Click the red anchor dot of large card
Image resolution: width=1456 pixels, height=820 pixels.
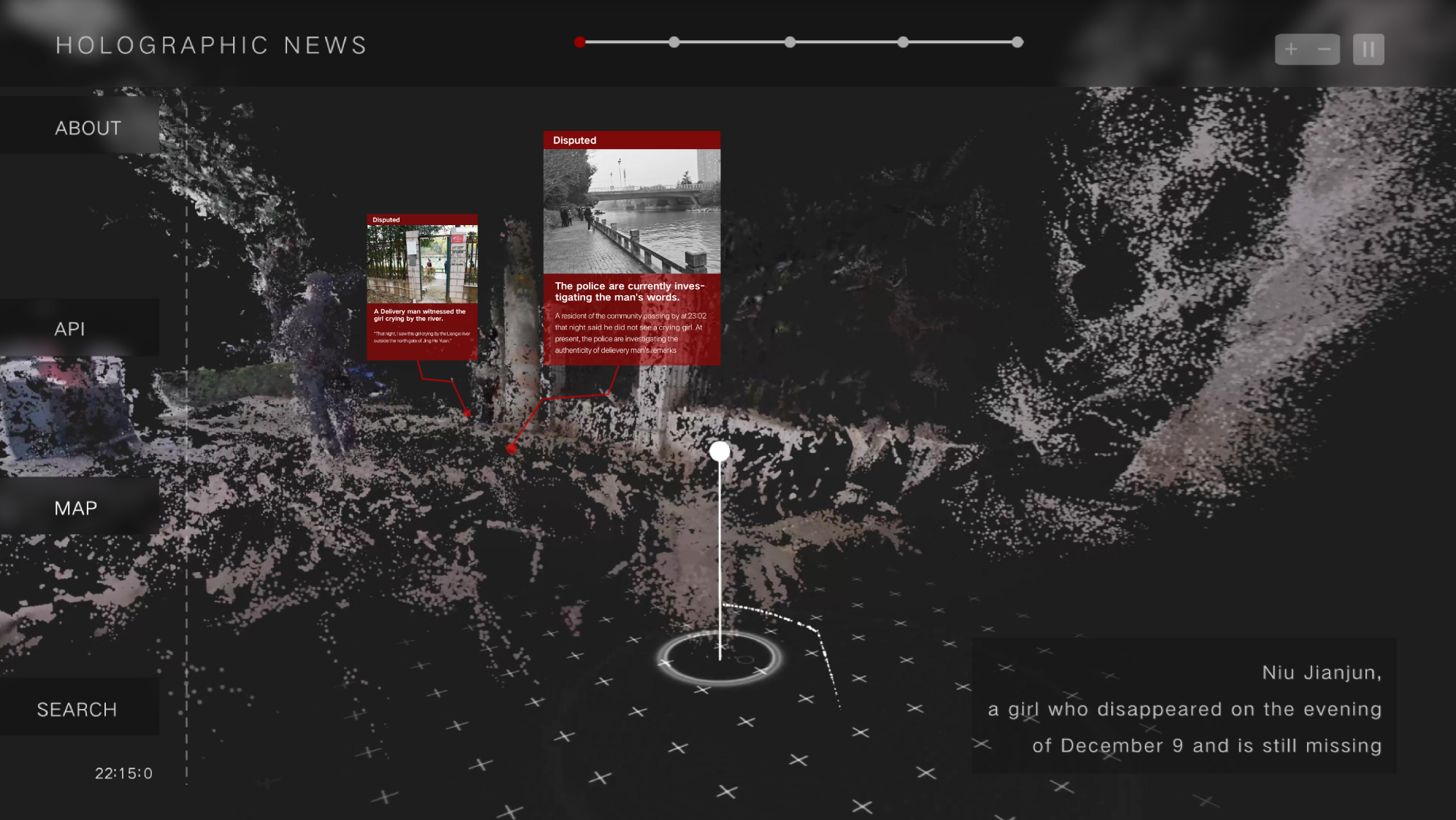[x=511, y=449]
